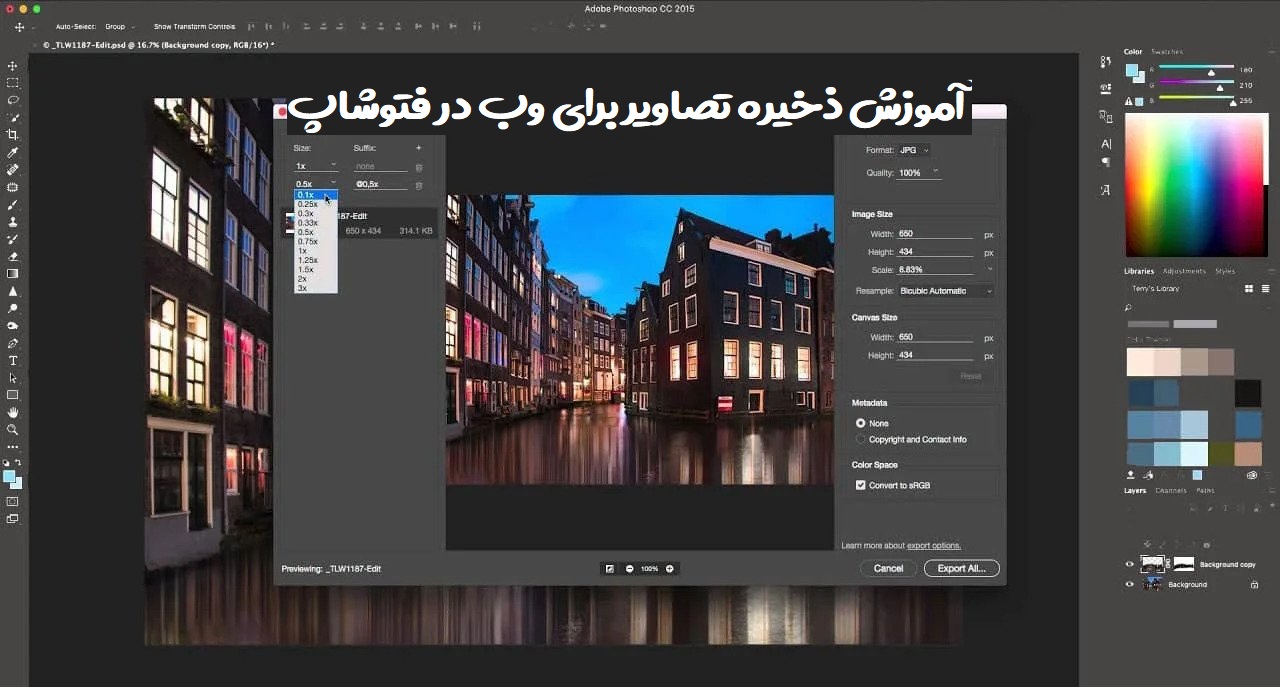Open the Resample Bicubic Automatic dropdown

click(946, 291)
